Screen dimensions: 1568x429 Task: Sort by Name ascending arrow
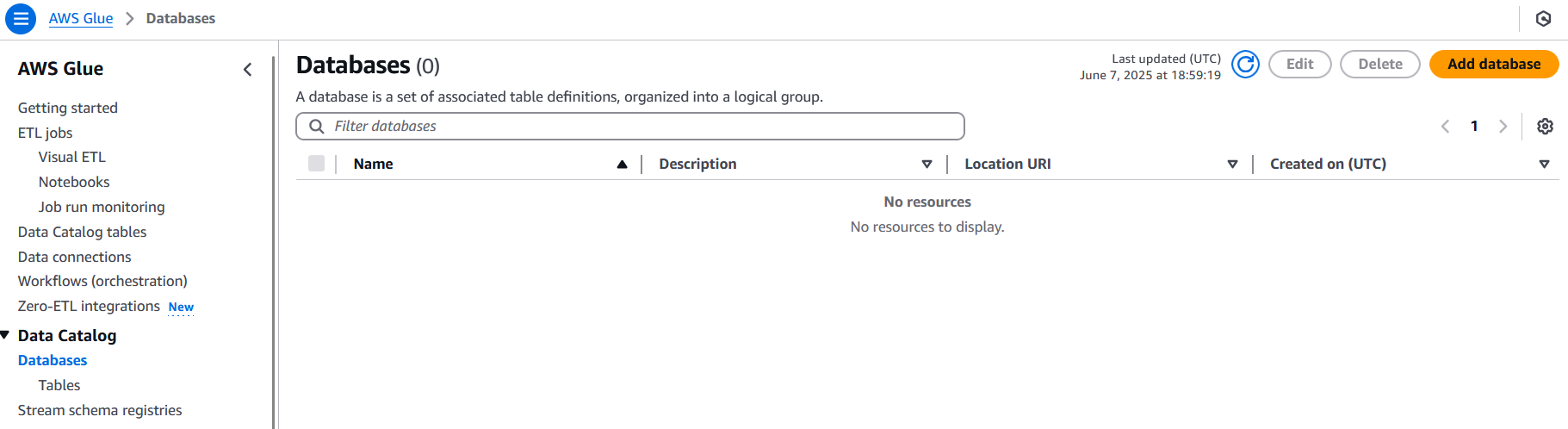coord(622,164)
